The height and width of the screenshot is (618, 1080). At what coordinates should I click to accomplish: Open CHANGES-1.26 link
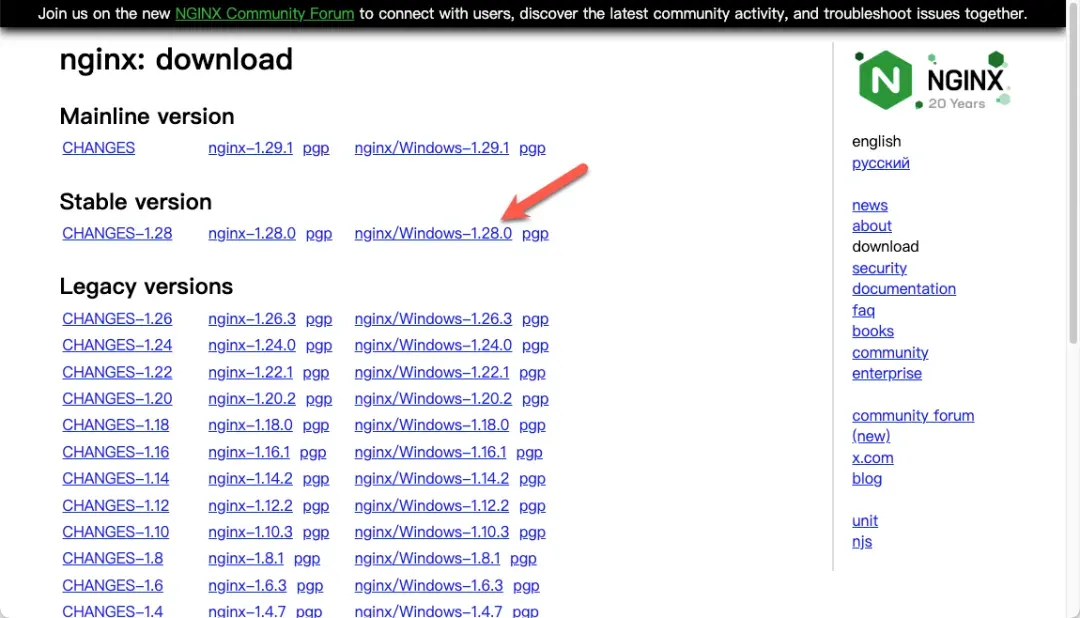[117, 318]
